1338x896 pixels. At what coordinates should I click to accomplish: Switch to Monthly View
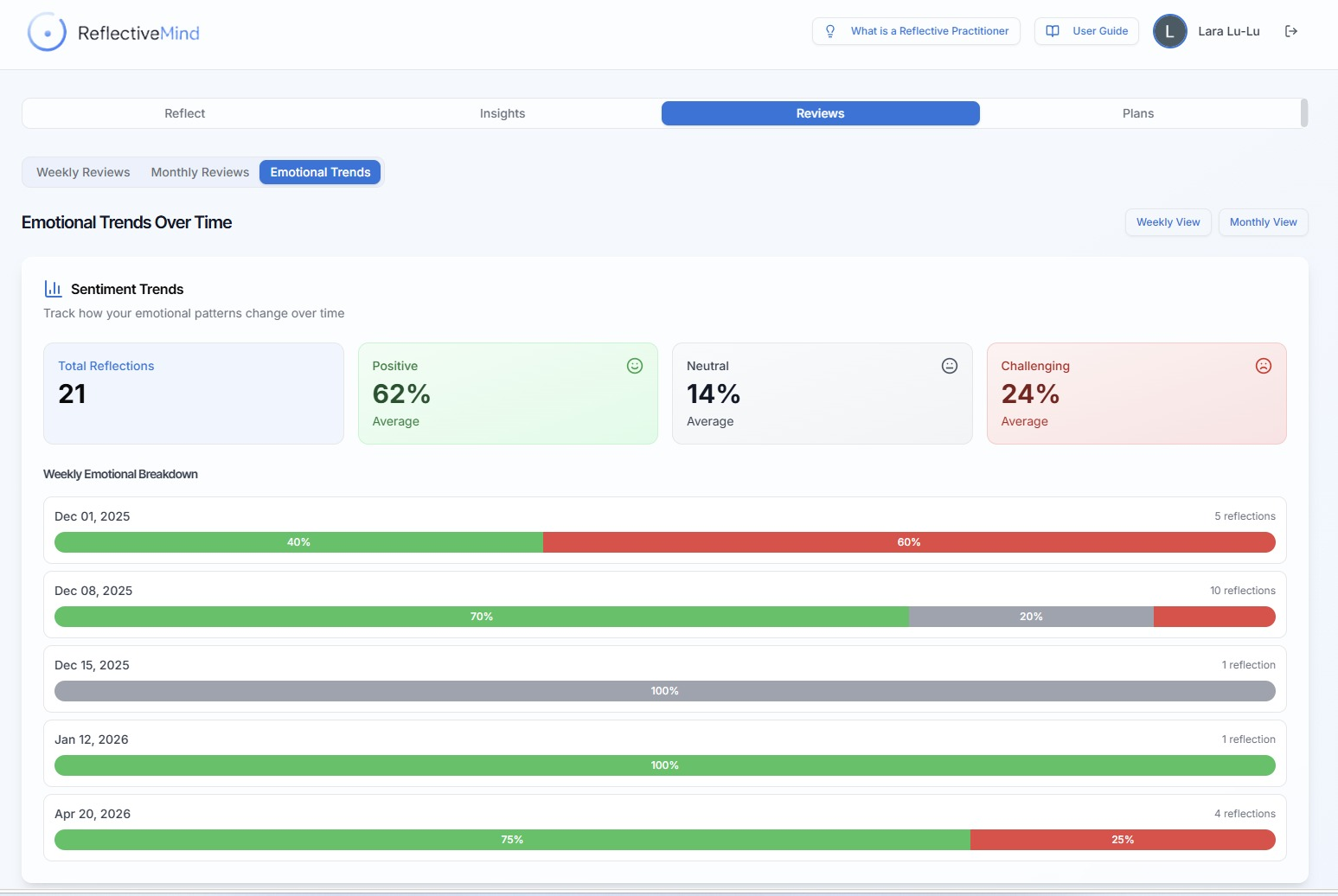click(1263, 222)
